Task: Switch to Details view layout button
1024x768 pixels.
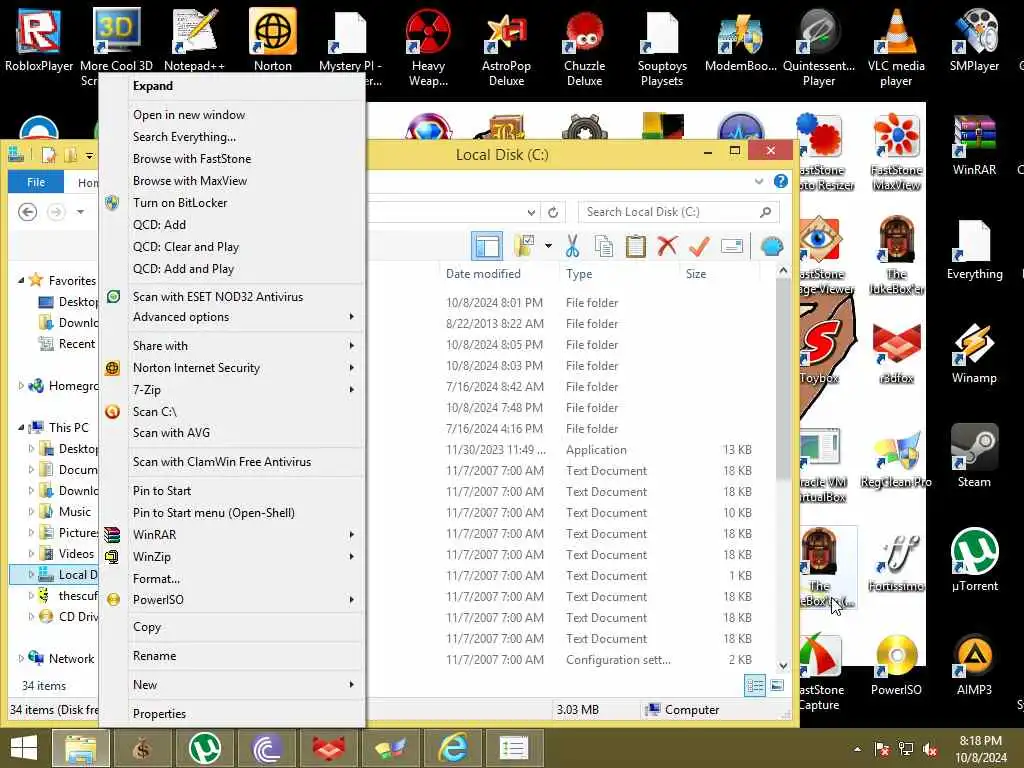Action: coord(755,686)
